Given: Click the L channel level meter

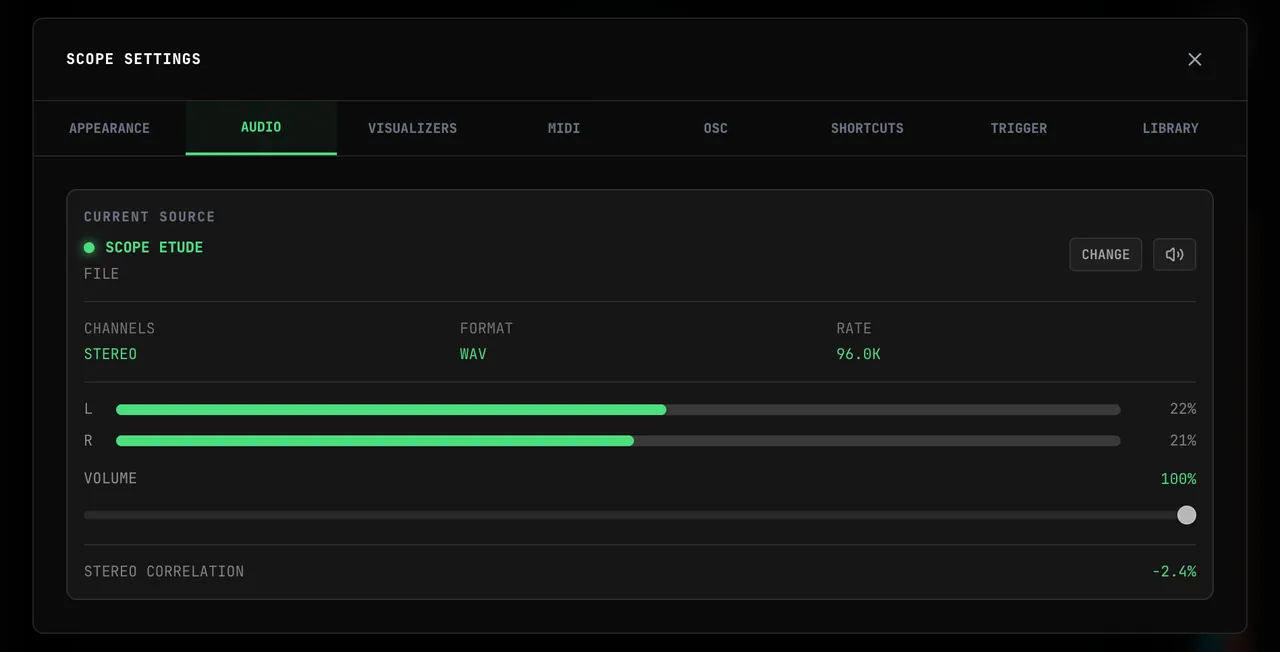Looking at the screenshot, I should 618,410.
